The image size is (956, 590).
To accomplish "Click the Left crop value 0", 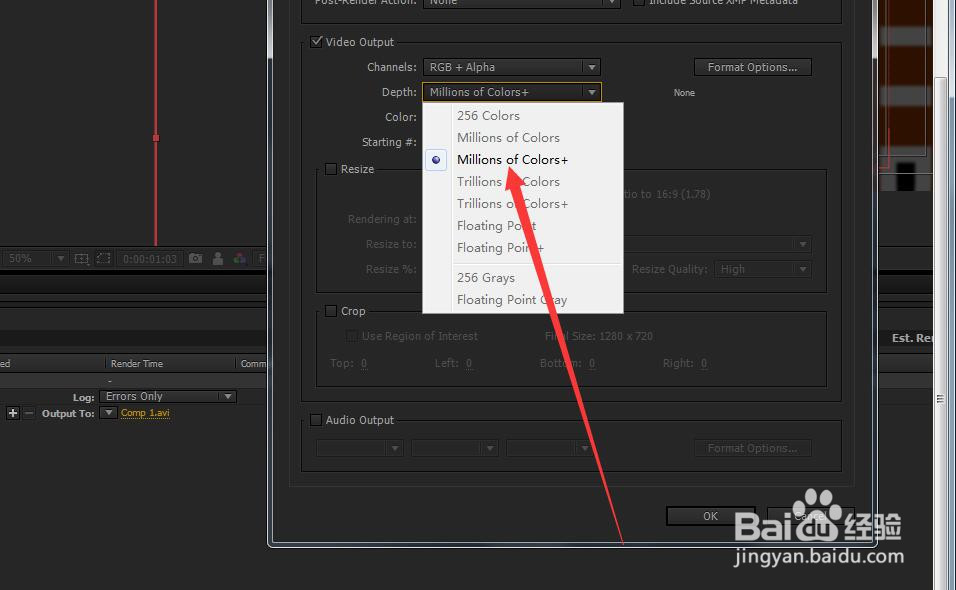I will [x=469, y=363].
